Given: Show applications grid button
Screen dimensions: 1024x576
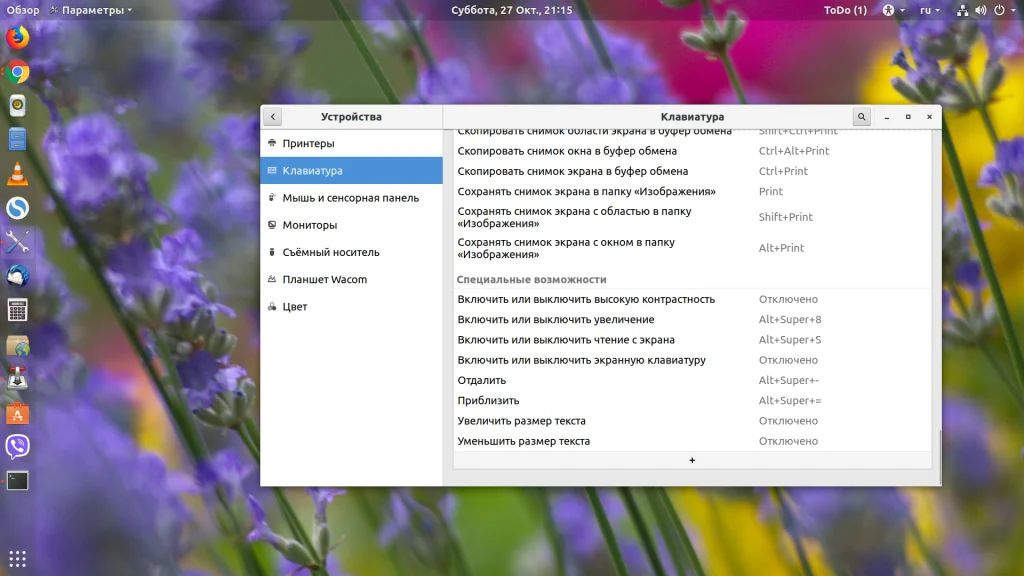Looking at the screenshot, I should (x=18, y=558).
